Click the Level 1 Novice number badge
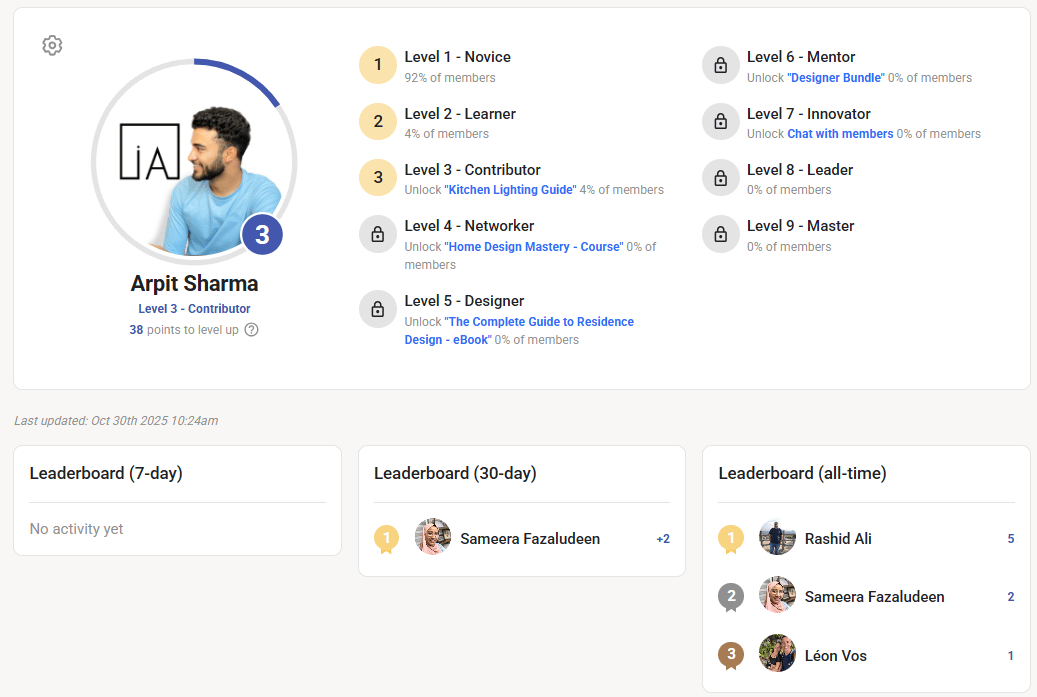The image size is (1037, 697). point(378,65)
